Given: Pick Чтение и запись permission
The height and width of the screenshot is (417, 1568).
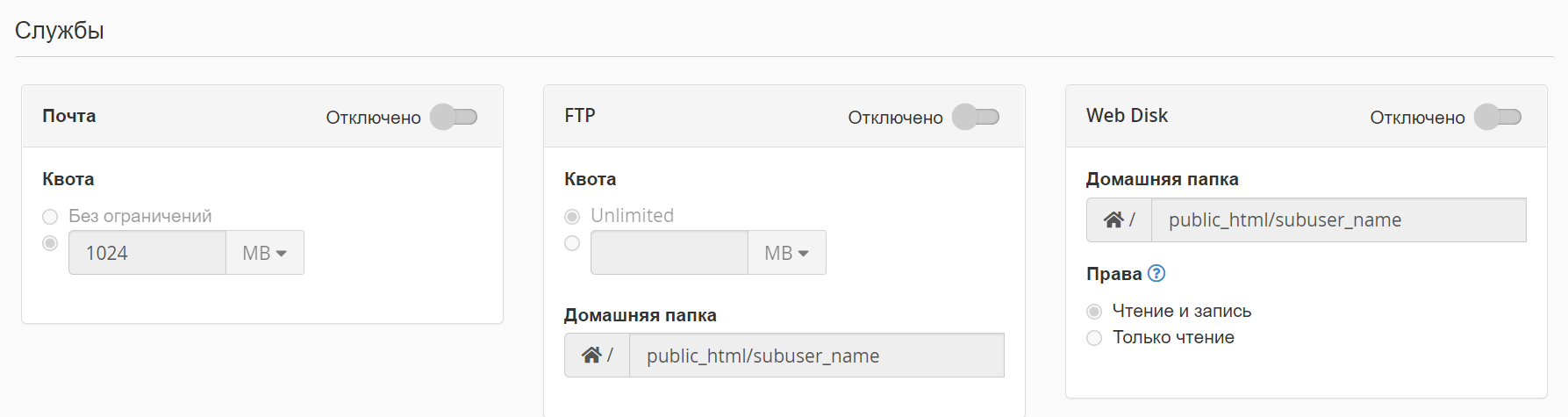Looking at the screenshot, I should tap(1094, 312).
